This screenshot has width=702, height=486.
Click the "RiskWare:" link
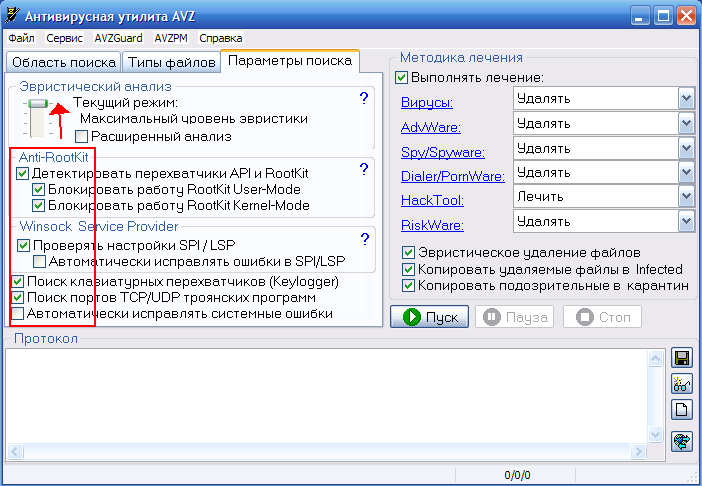coord(432,225)
